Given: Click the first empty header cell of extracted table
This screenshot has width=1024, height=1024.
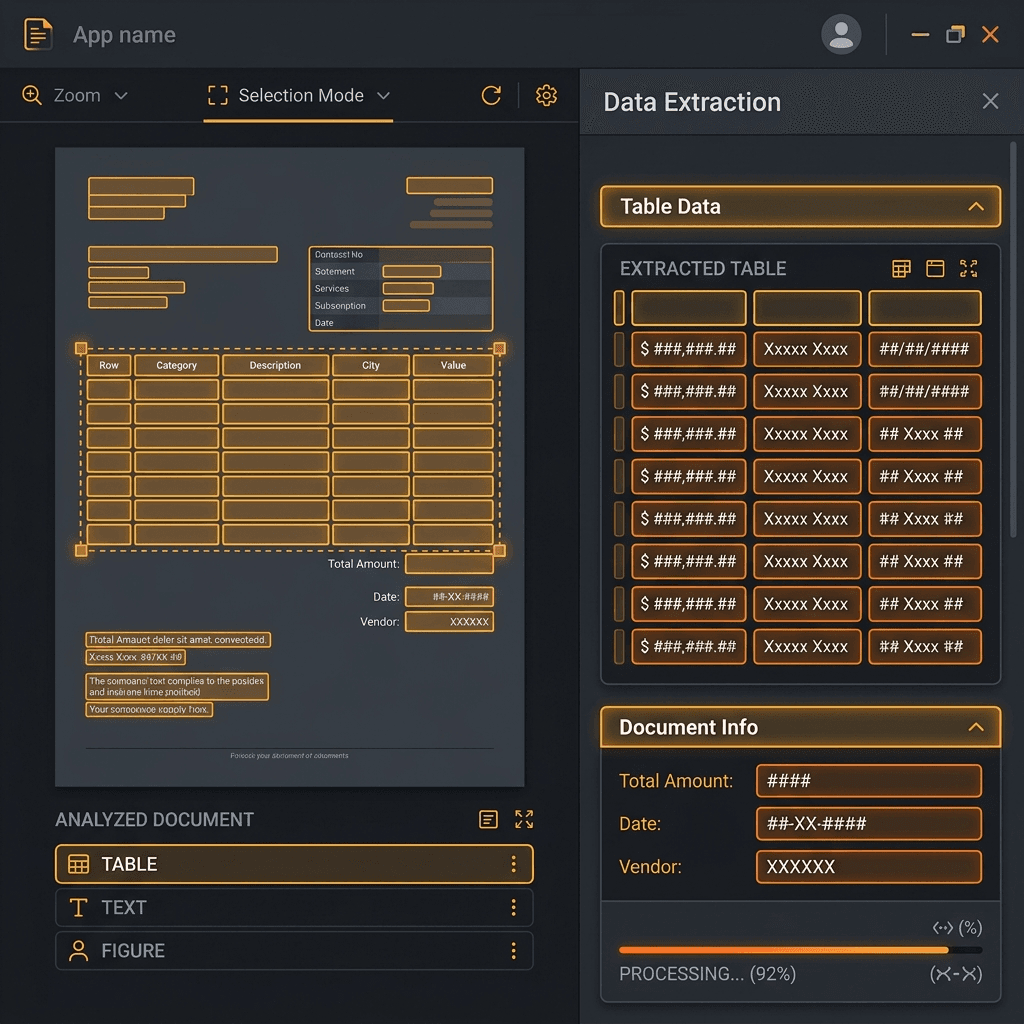Looking at the screenshot, I should [688, 308].
